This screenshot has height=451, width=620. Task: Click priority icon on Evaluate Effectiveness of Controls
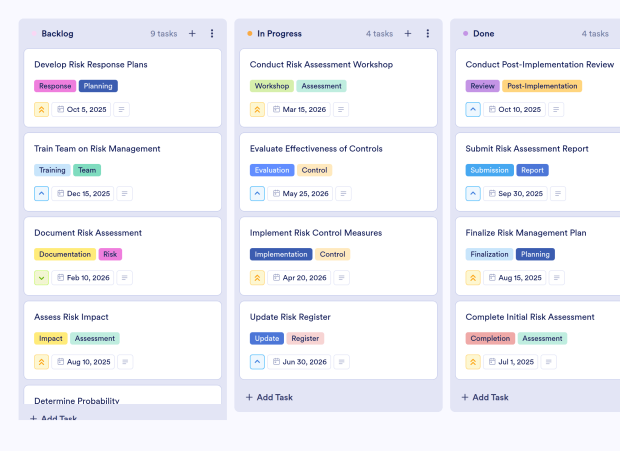tap(257, 194)
